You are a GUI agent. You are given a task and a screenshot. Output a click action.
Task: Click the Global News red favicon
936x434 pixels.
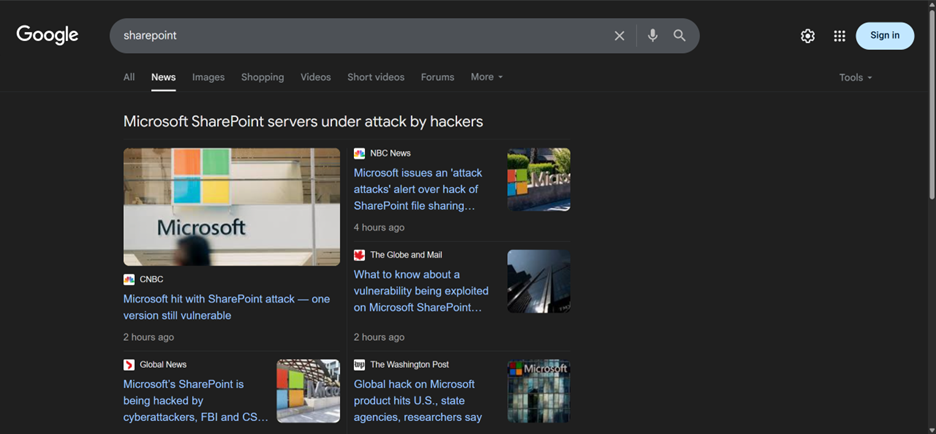click(x=129, y=365)
